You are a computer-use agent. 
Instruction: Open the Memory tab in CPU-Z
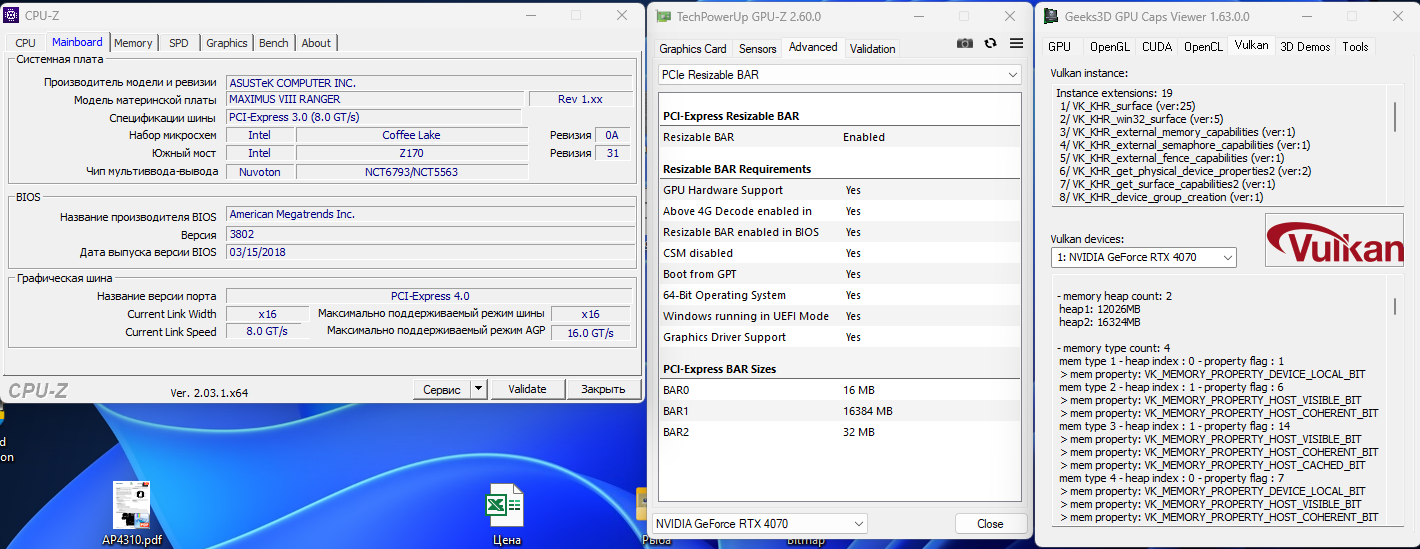133,43
